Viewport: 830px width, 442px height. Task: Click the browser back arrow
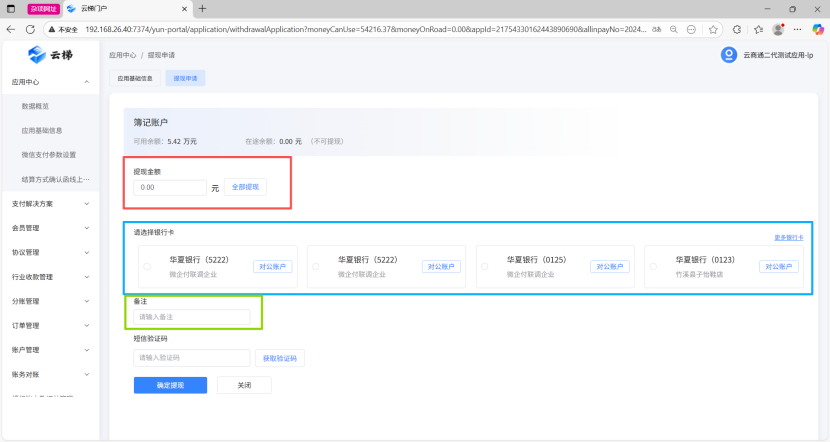12,29
